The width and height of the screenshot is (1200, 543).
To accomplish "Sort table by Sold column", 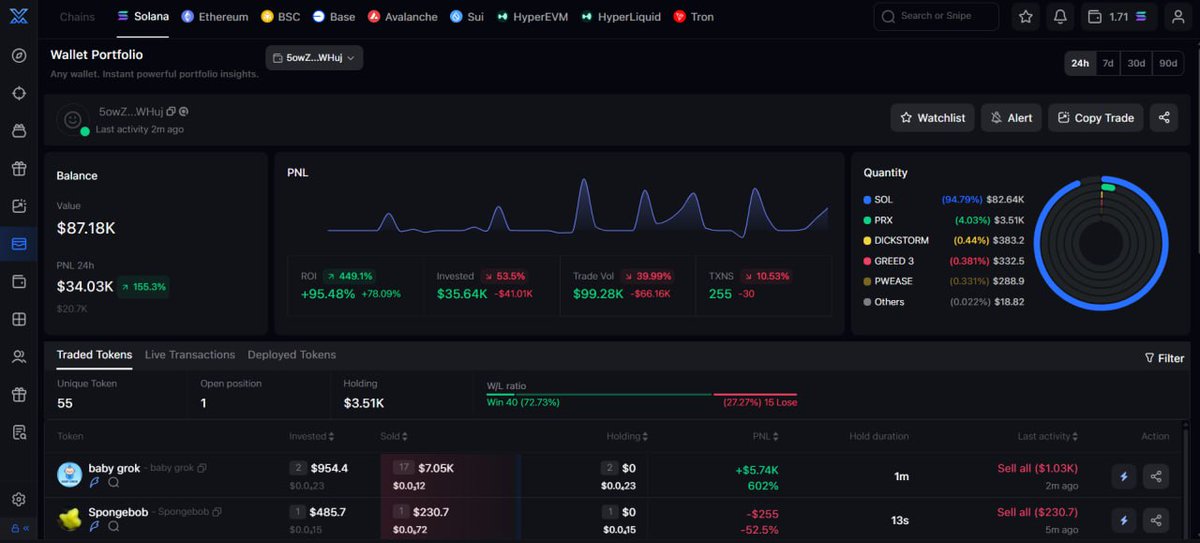I will pyautogui.click(x=393, y=436).
